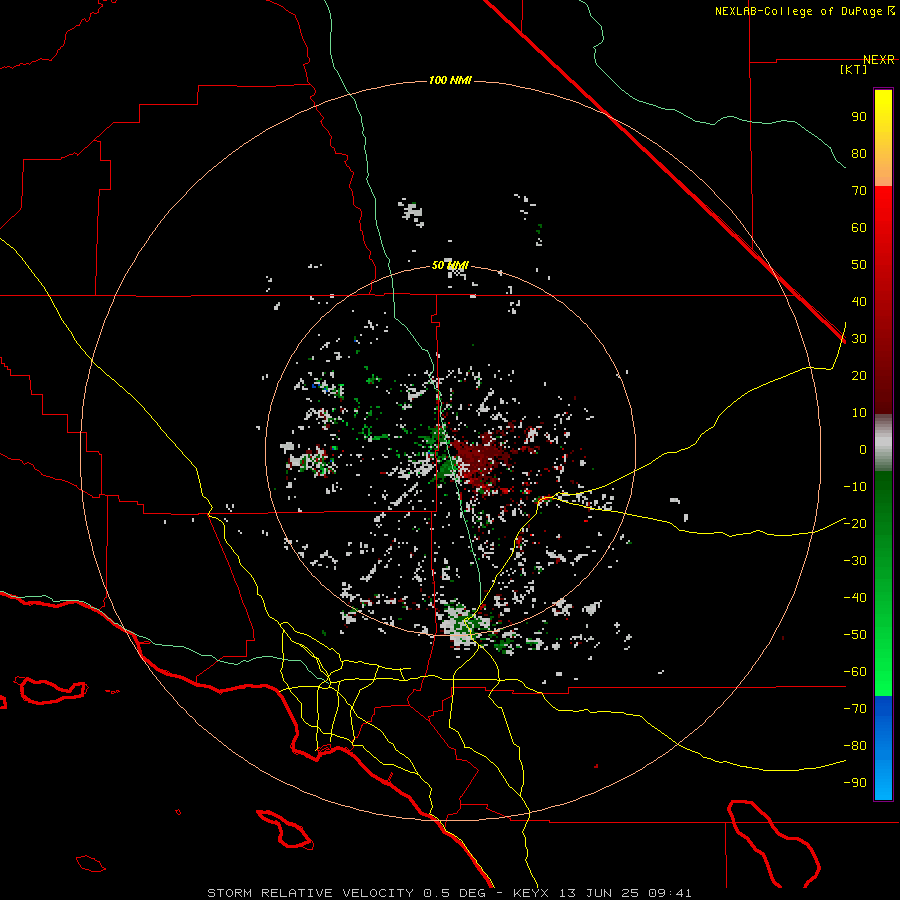Click the 30 value on velocity scale
The height and width of the screenshot is (900, 900).
pos(859,339)
